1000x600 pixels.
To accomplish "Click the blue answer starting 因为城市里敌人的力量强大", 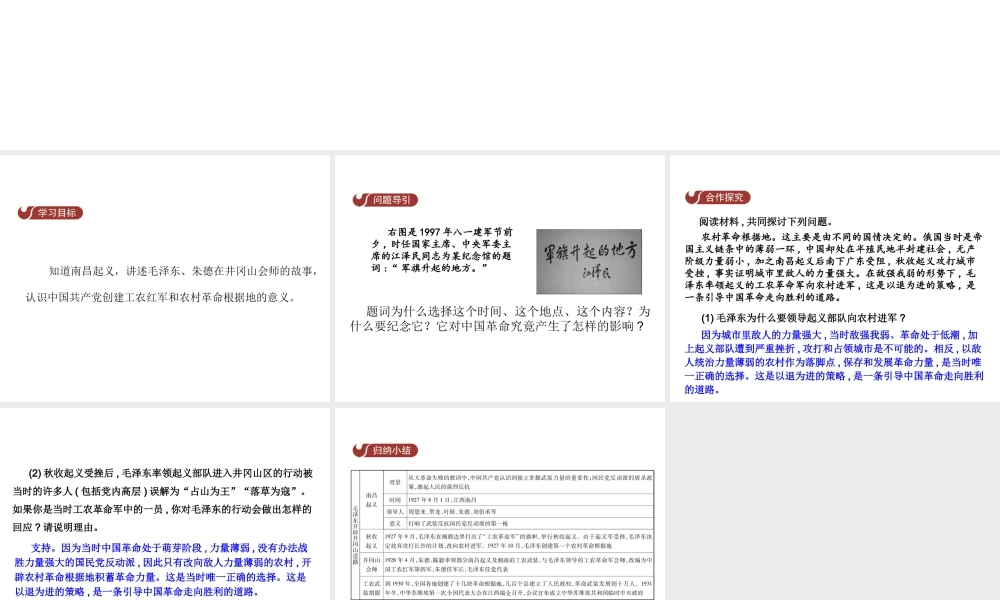I will 834,362.
